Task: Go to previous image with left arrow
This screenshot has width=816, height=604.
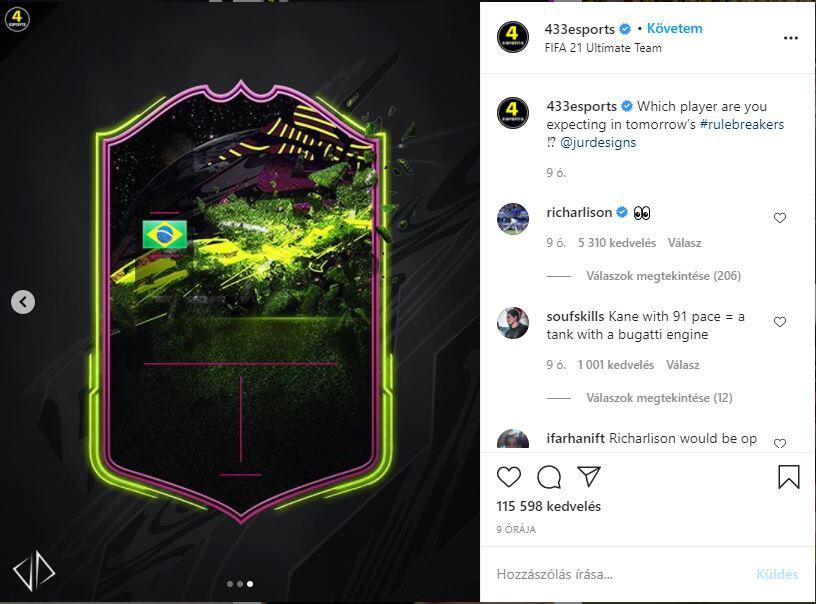Action: (23, 302)
